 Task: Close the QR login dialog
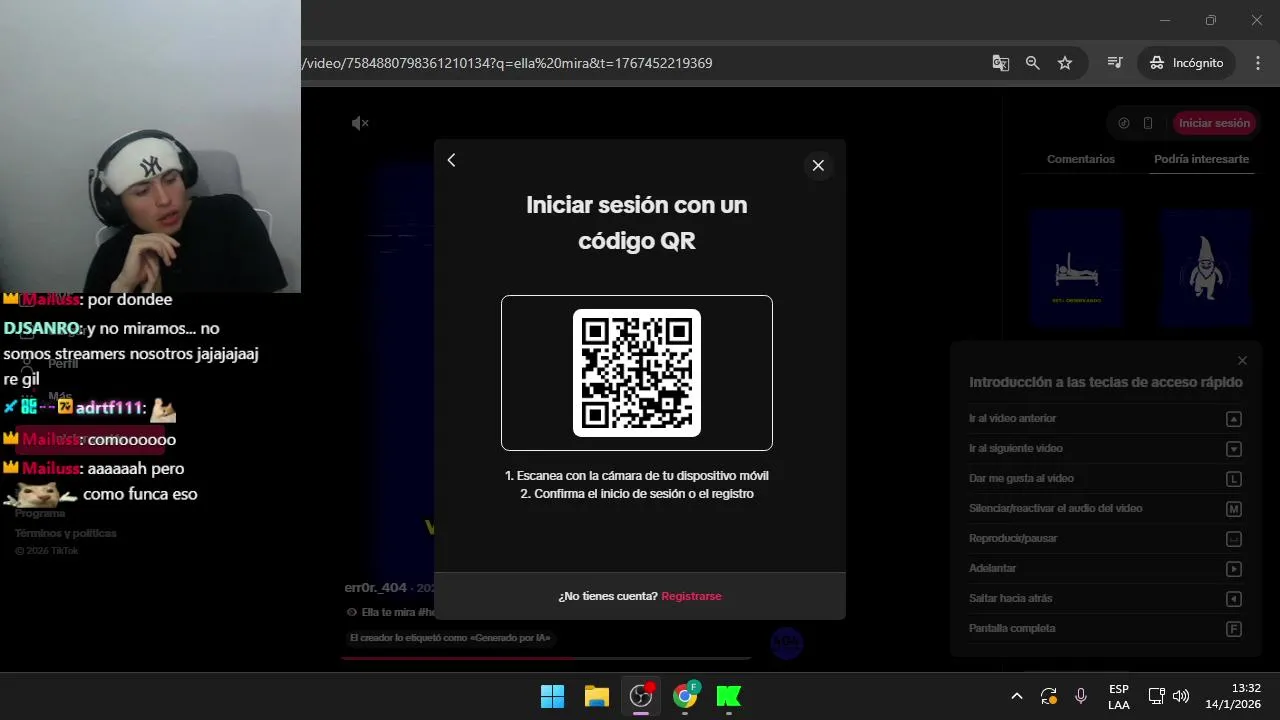[x=818, y=166]
